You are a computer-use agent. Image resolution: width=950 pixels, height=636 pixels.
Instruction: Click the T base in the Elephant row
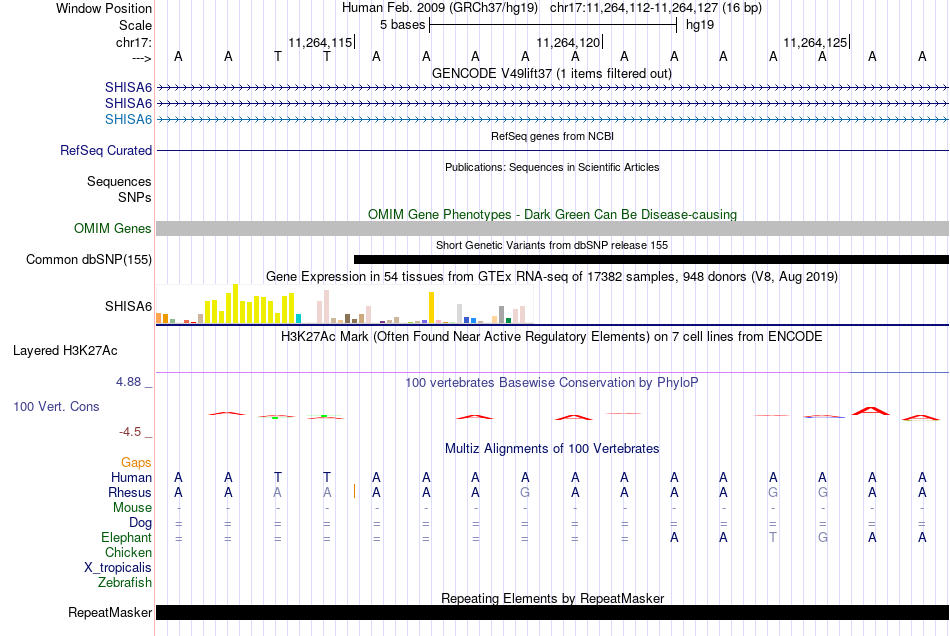point(772,538)
